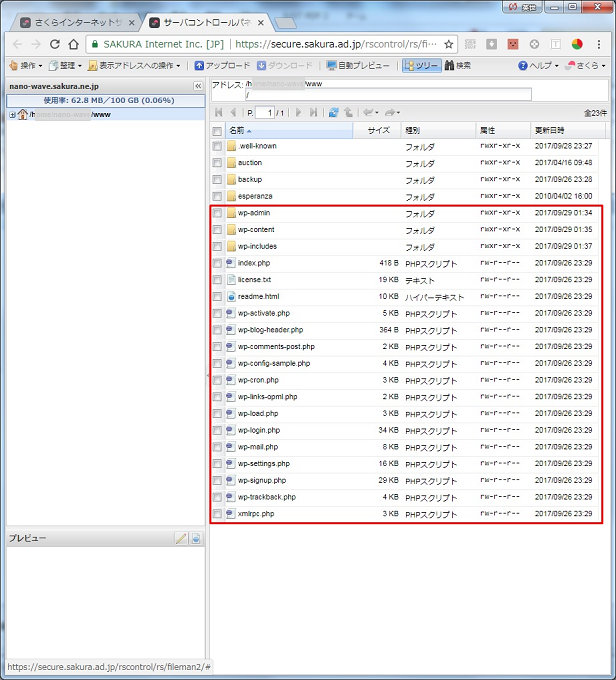
Task: Tick the checkbox for index.php
Action: pos(217,263)
